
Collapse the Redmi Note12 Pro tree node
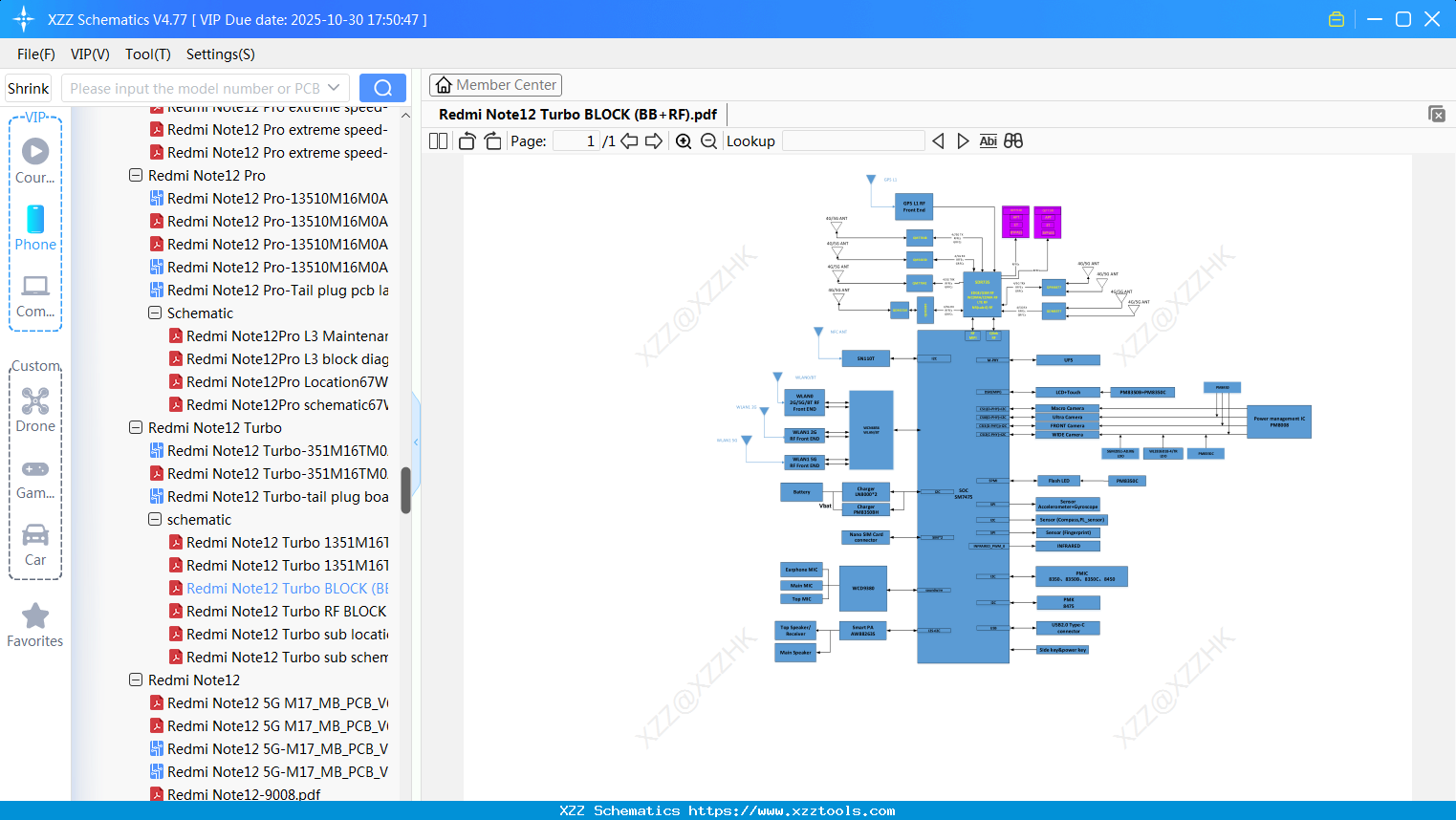pyautogui.click(x=136, y=176)
